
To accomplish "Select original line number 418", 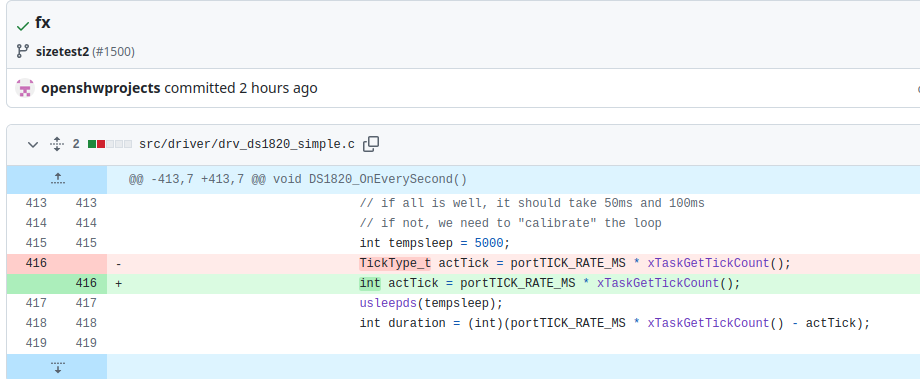I will coord(36,323).
